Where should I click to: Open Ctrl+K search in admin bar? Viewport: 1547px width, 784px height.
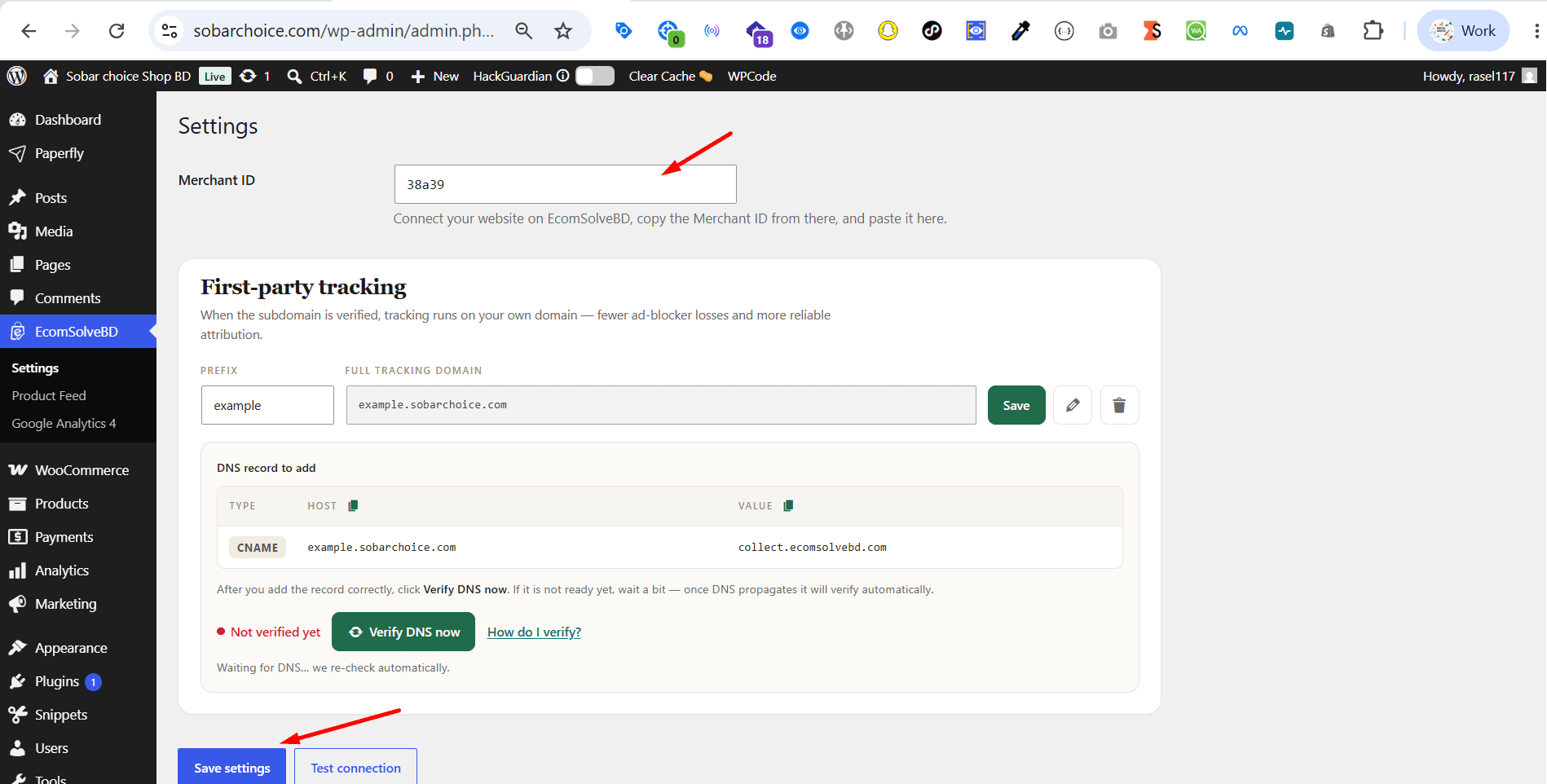coord(317,76)
